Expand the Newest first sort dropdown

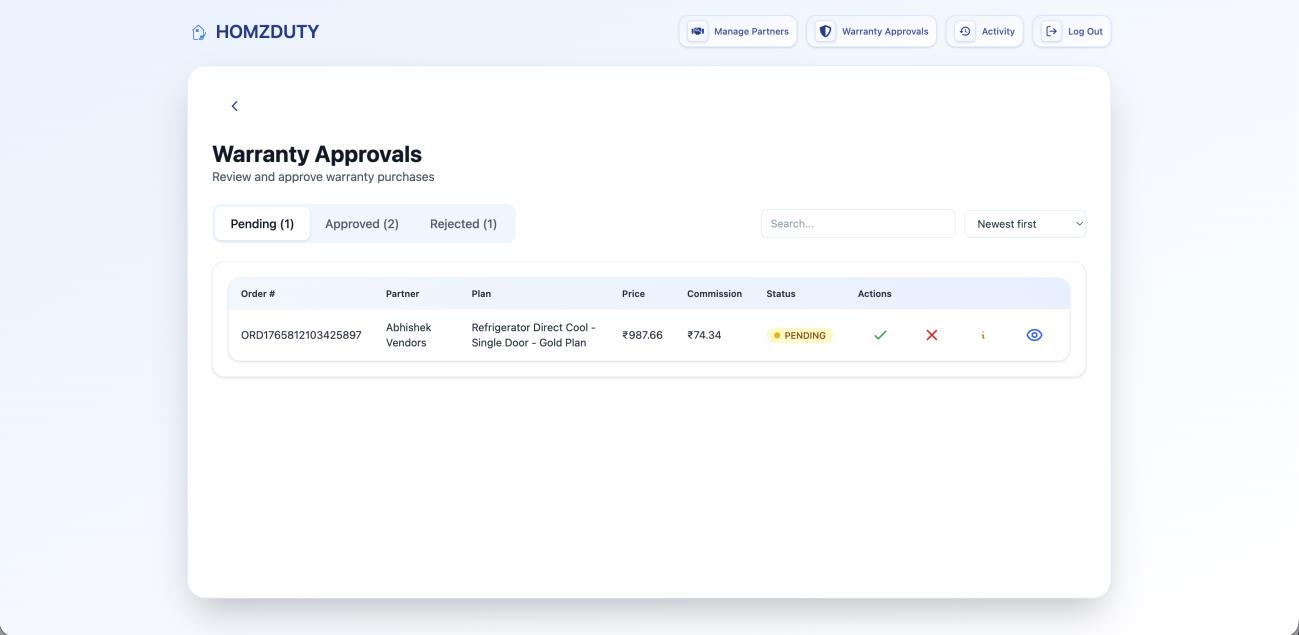point(1025,224)
